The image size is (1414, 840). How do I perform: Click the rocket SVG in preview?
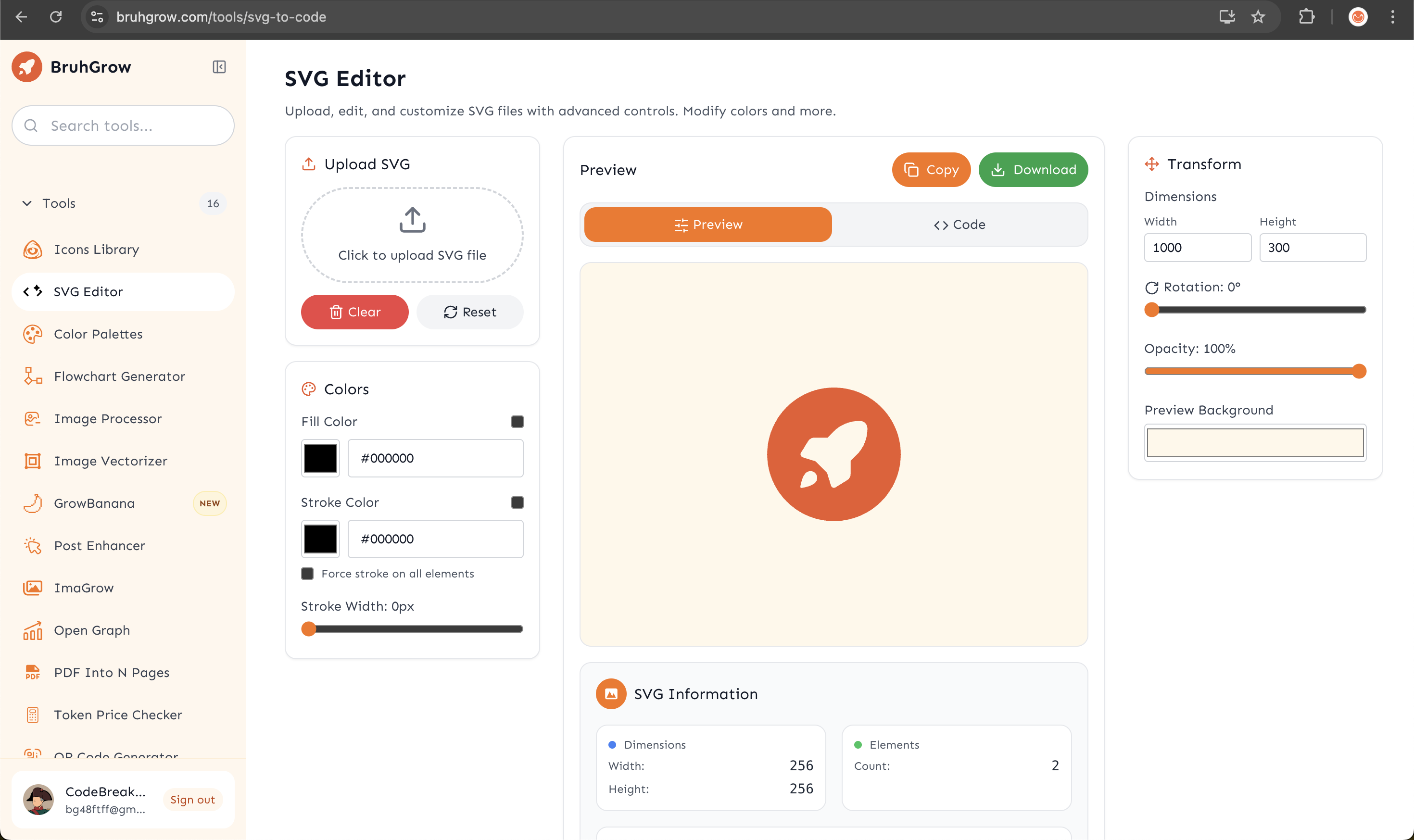point(834,454)
